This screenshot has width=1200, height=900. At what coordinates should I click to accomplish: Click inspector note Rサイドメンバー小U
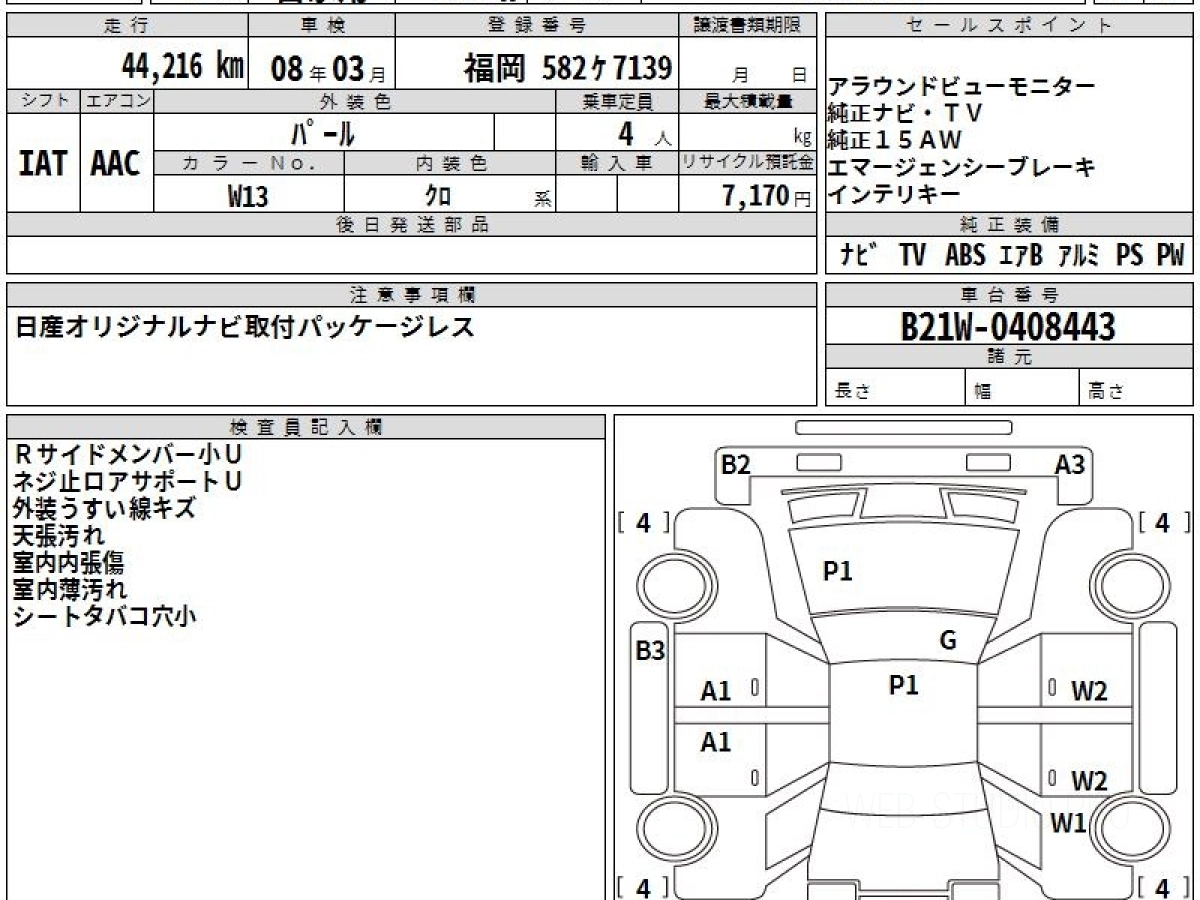(x=128, y=454)
